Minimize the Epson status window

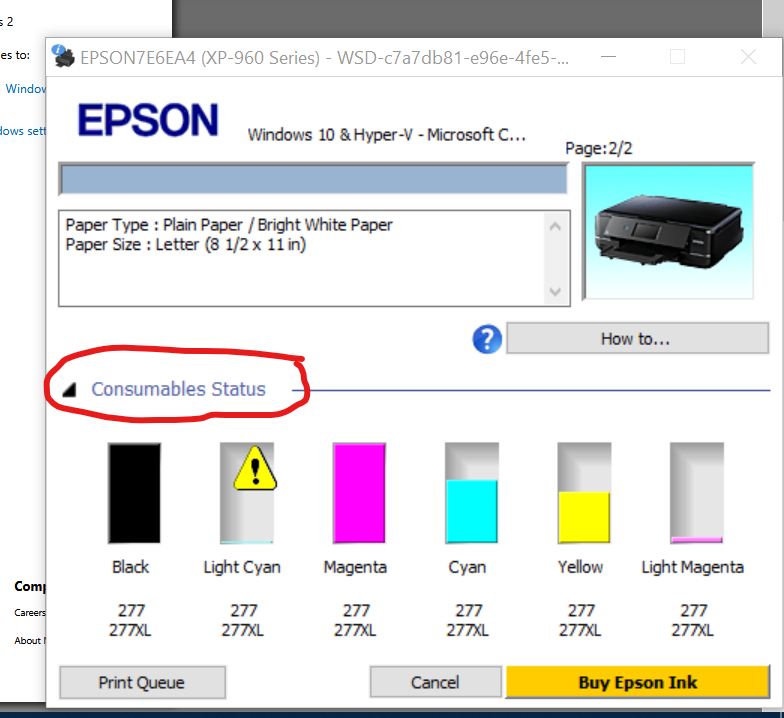point(608,56)
